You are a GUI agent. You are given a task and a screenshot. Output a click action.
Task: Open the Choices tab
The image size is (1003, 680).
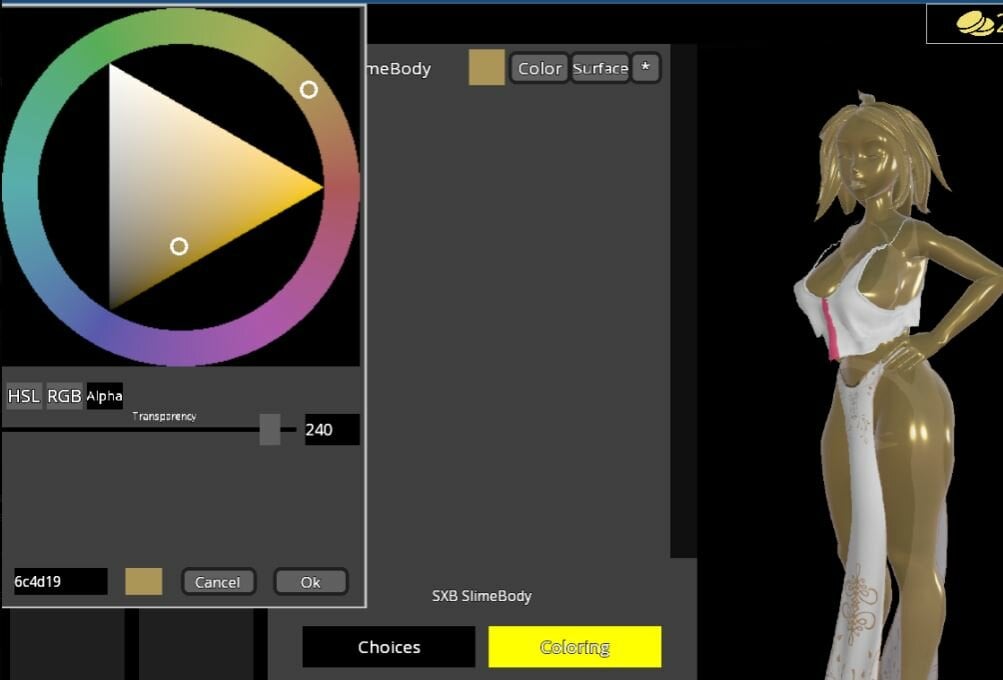(x=389, y=647)
